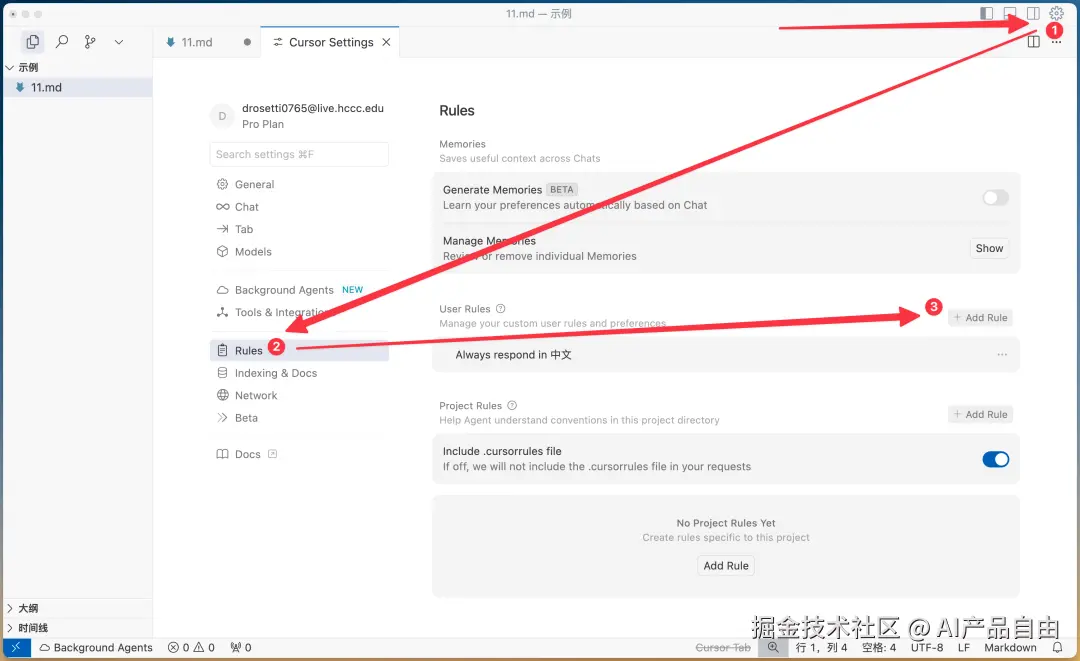Toggle the secondary sidebar layout icon
The height and width of the screenshot is (661, 1080).
tap(1033, 13)
